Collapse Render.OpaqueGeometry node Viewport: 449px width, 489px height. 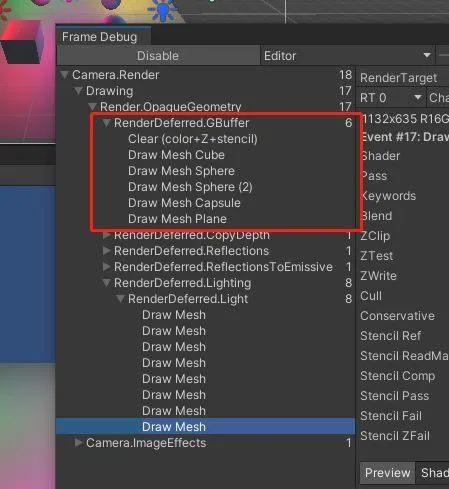click(x=92, y=107)
